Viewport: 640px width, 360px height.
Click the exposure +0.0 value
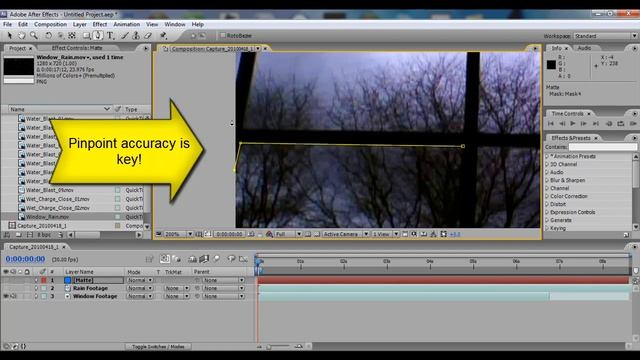455,234
